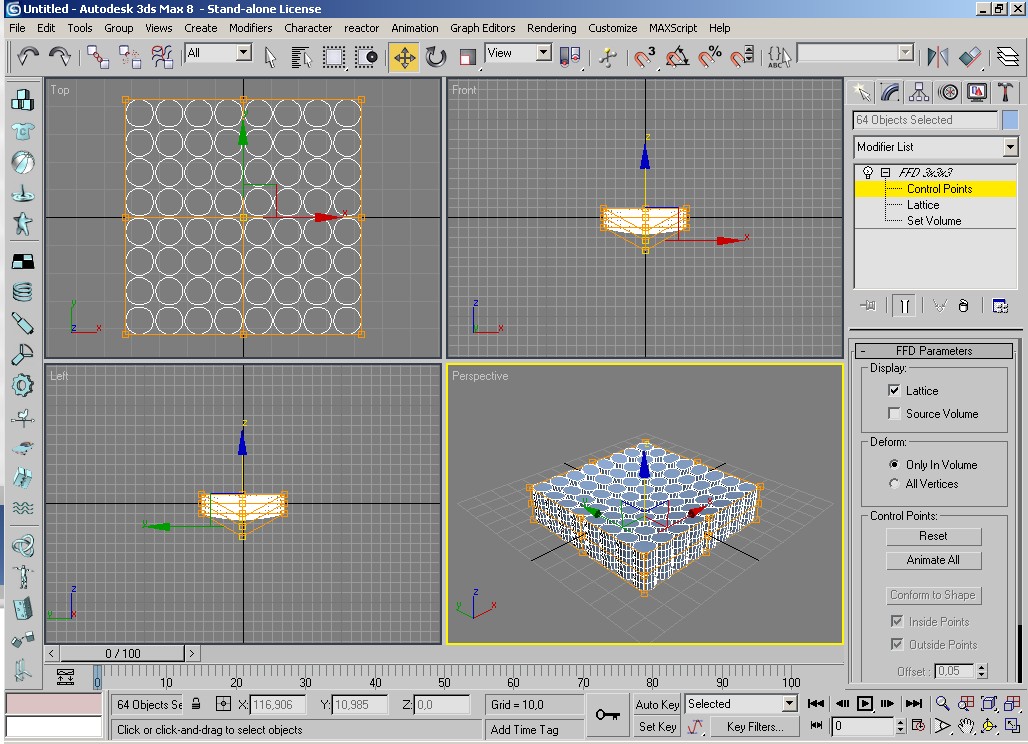Toggle Show End Result button
1028x744 pixels.
[905, 305]
